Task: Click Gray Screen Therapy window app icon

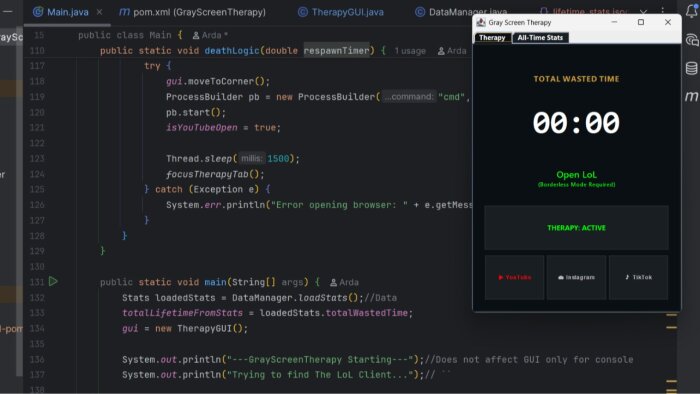Action: (481, 22)
